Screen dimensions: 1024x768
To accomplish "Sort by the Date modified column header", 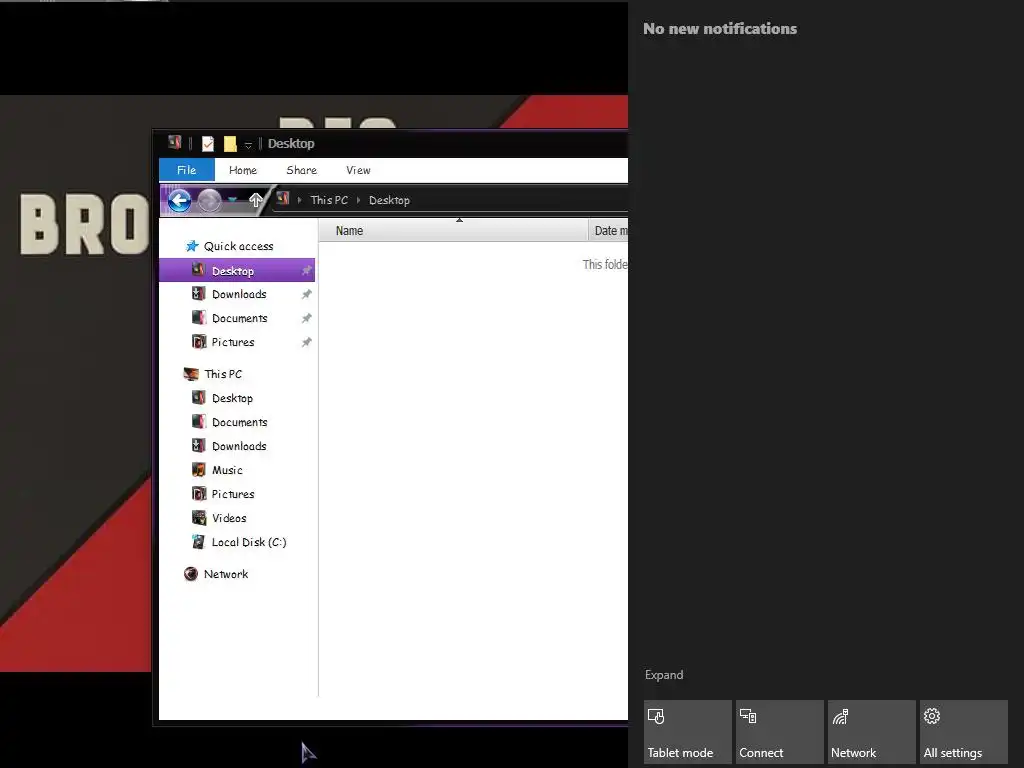I will pyautogui.click(x=609, y=231).
